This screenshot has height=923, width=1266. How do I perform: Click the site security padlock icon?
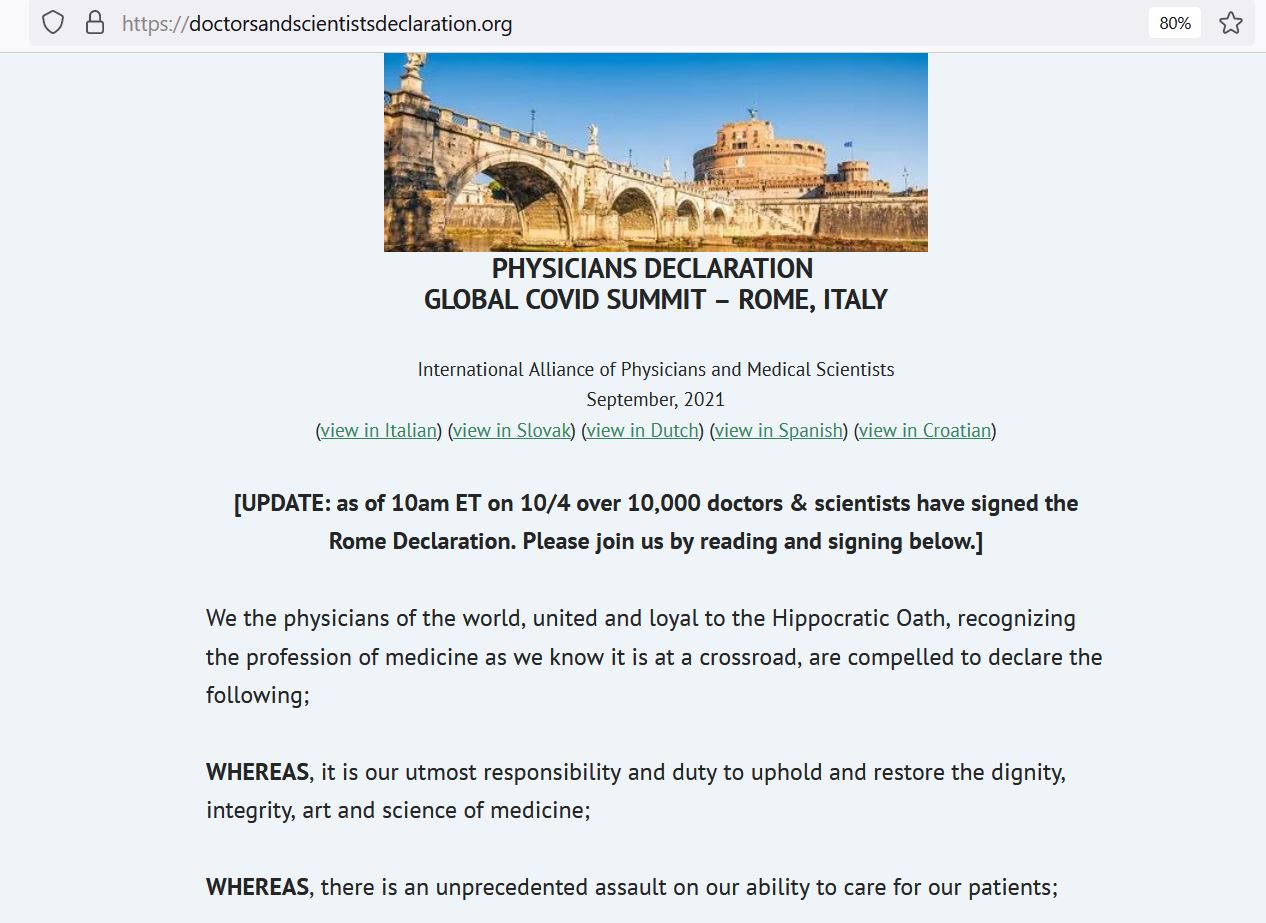point(95,23)
